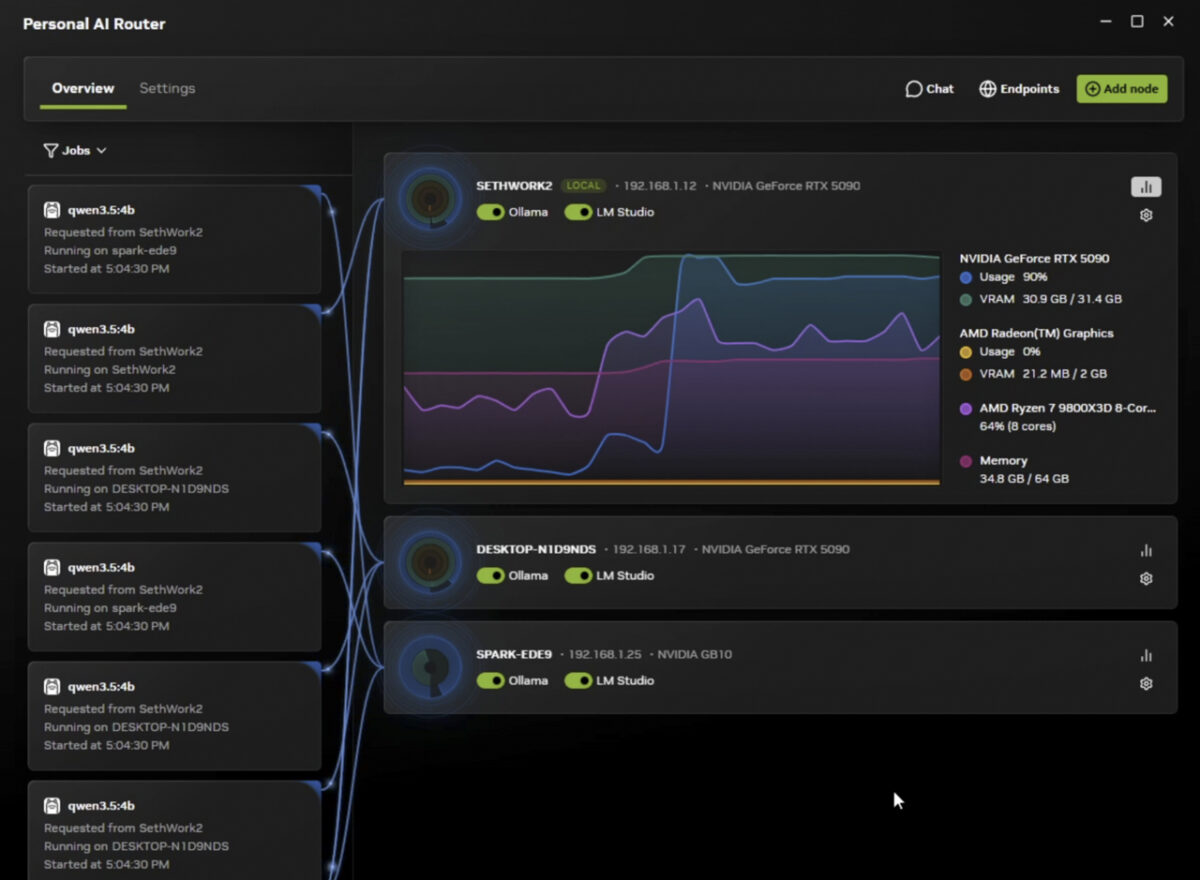Image resolution: width=1200 pixels, height=880 pixels.
Task: Show DESKTOP-N1D9NDS stats chart icon
Action: tap(1146, 550)
